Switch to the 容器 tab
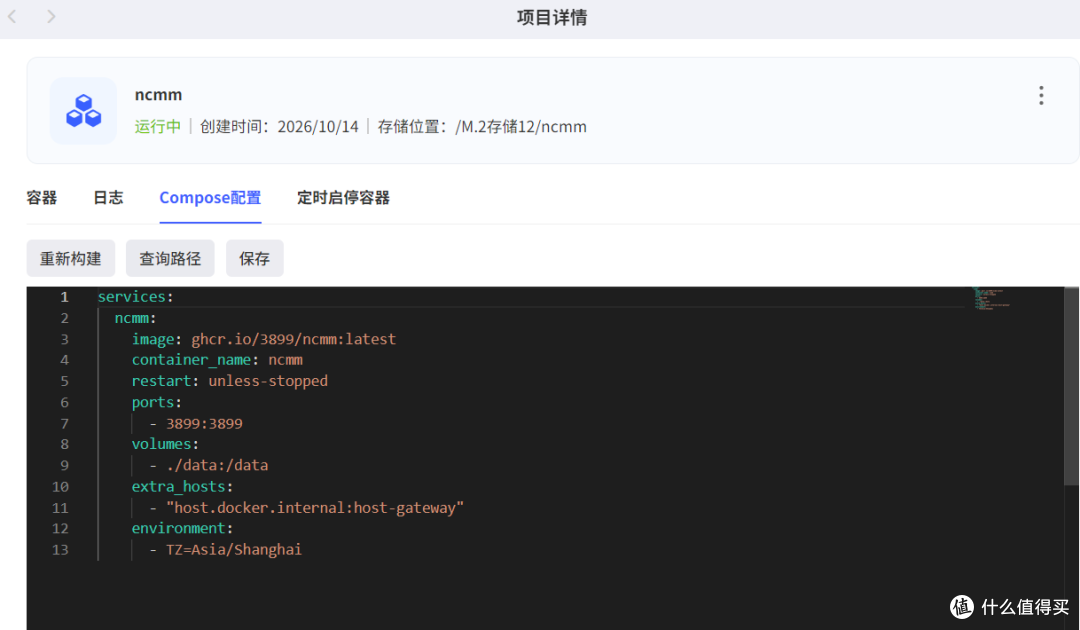Image resolution: width=1080 pixels, height=630 pixels. click(x=41, y=198)
